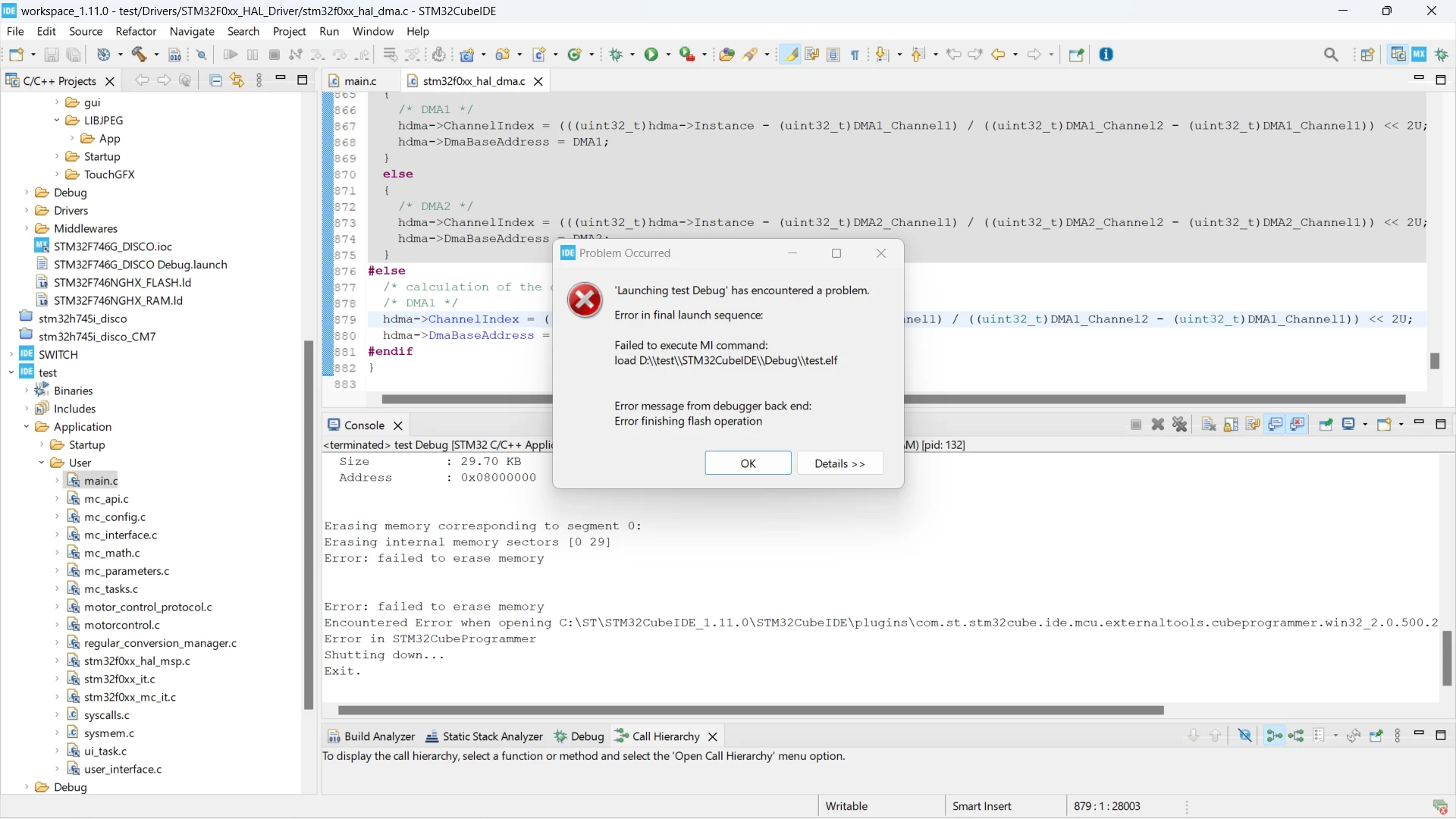The image size is (1456, 819).
Task: Start debugging with the green bug icon
Action: click(x=617, y=55)
